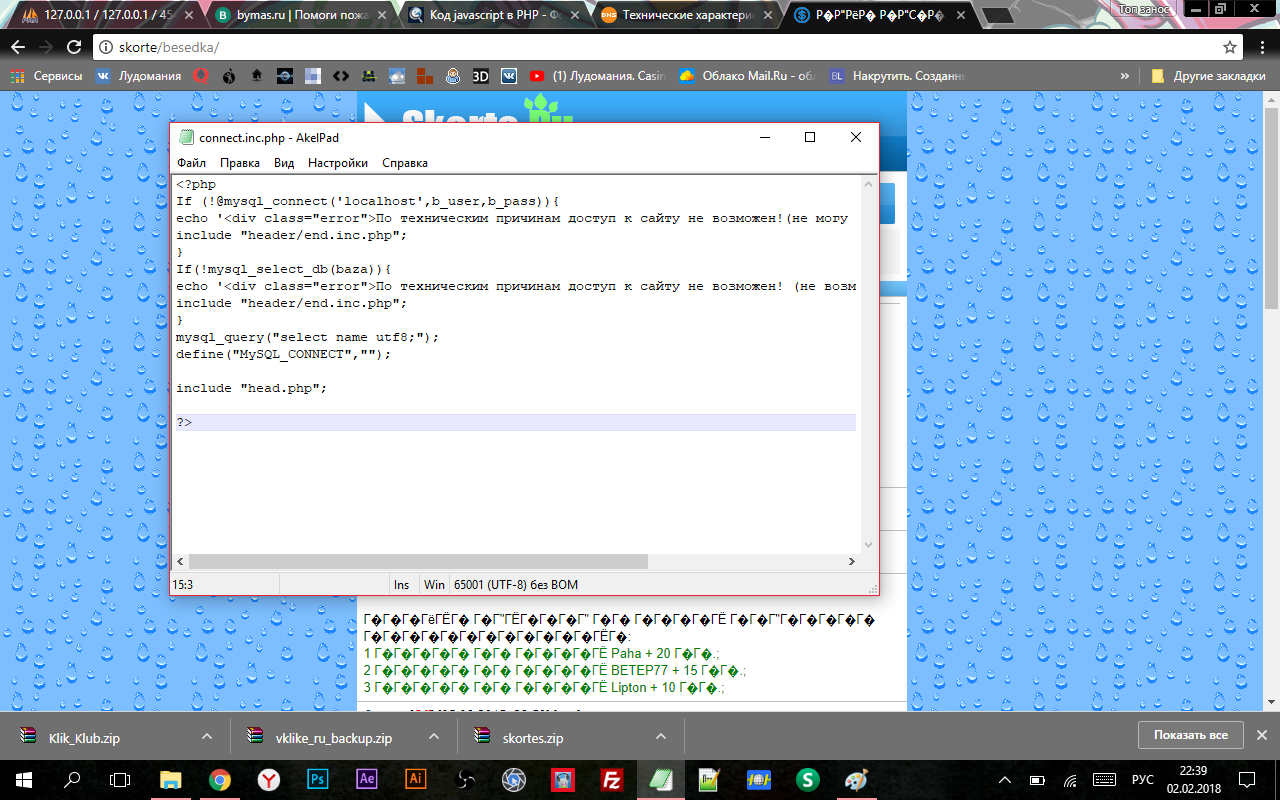Open the 'Накрутить. Созданн' bookmark
1280x800 pixels.
pyautogui.click(x=897, y=76)
